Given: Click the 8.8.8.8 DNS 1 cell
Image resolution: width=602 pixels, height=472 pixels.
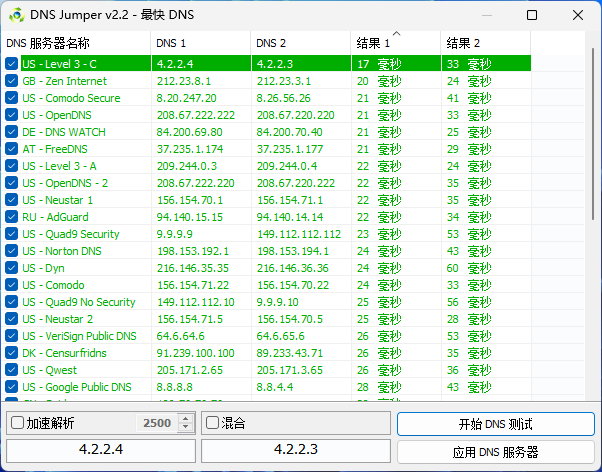Looking at the screenshot, I should 175,387.
